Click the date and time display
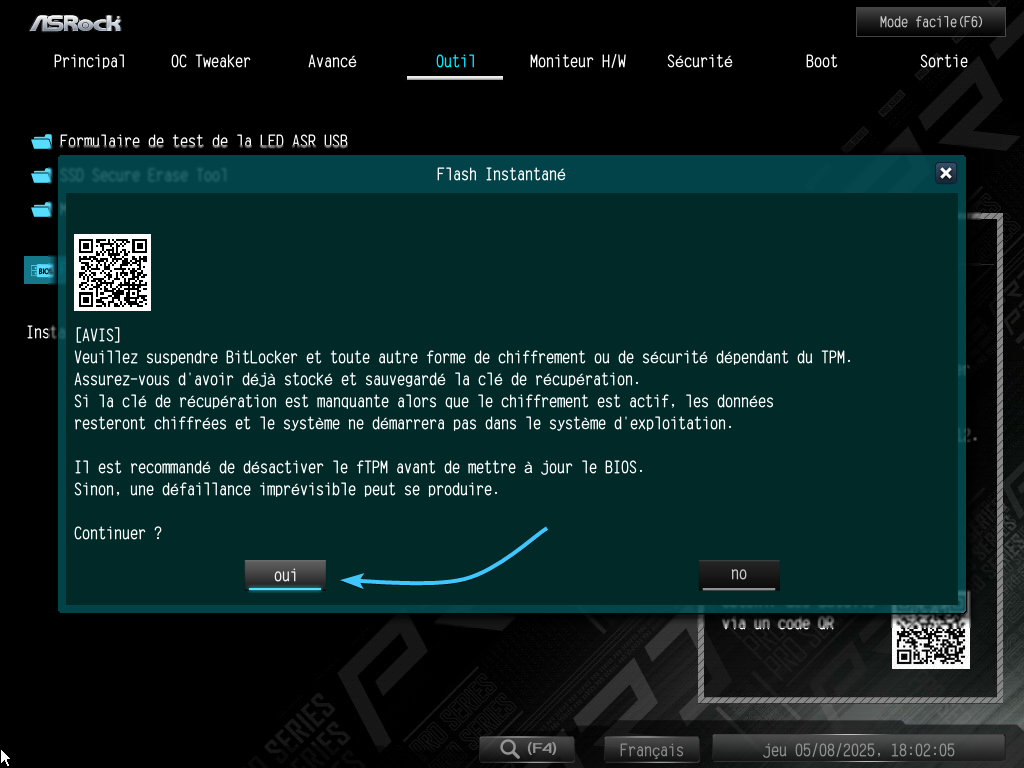 click(x=858, y=750)
